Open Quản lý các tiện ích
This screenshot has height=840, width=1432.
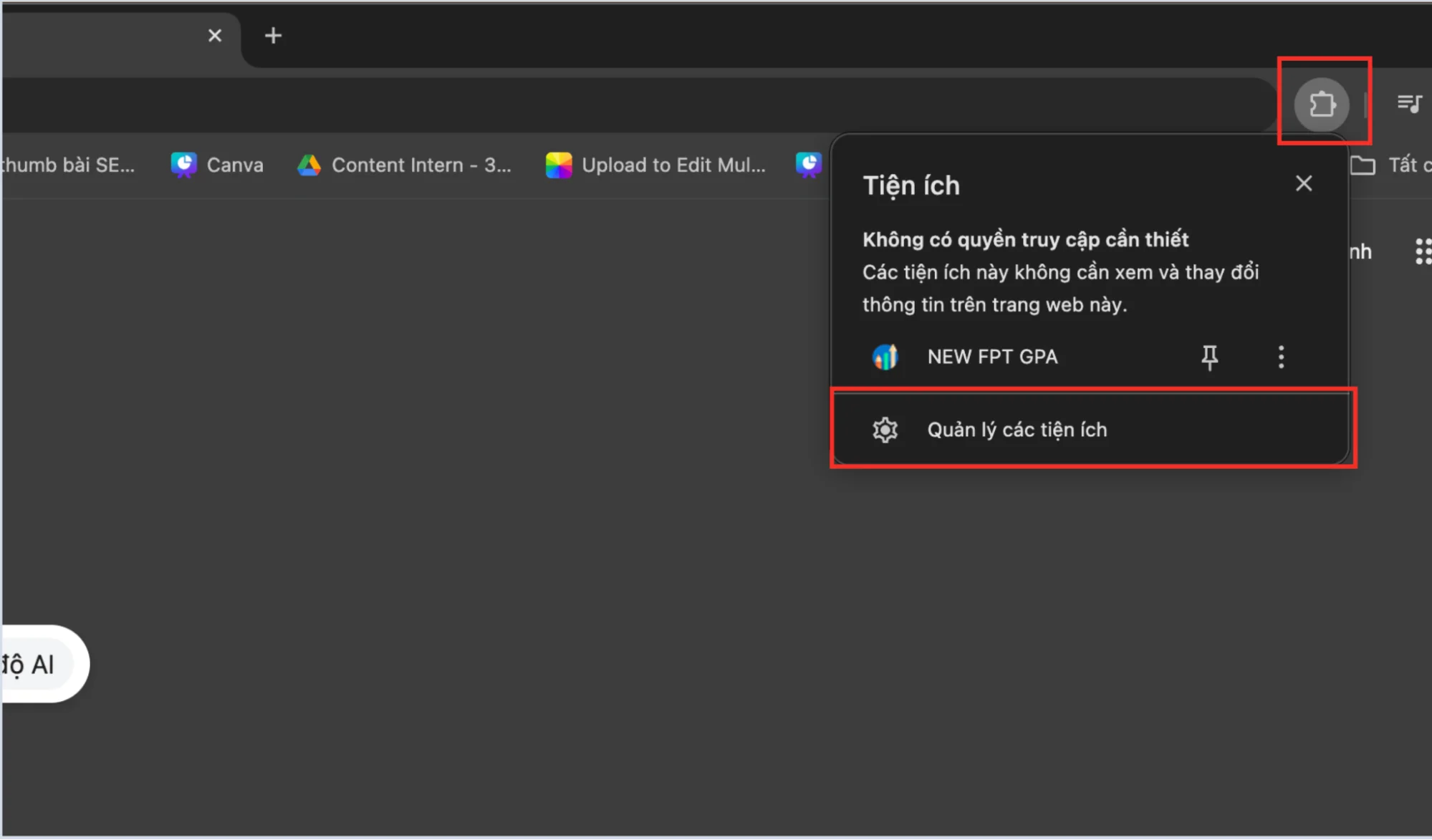[x=1090, y=430]
